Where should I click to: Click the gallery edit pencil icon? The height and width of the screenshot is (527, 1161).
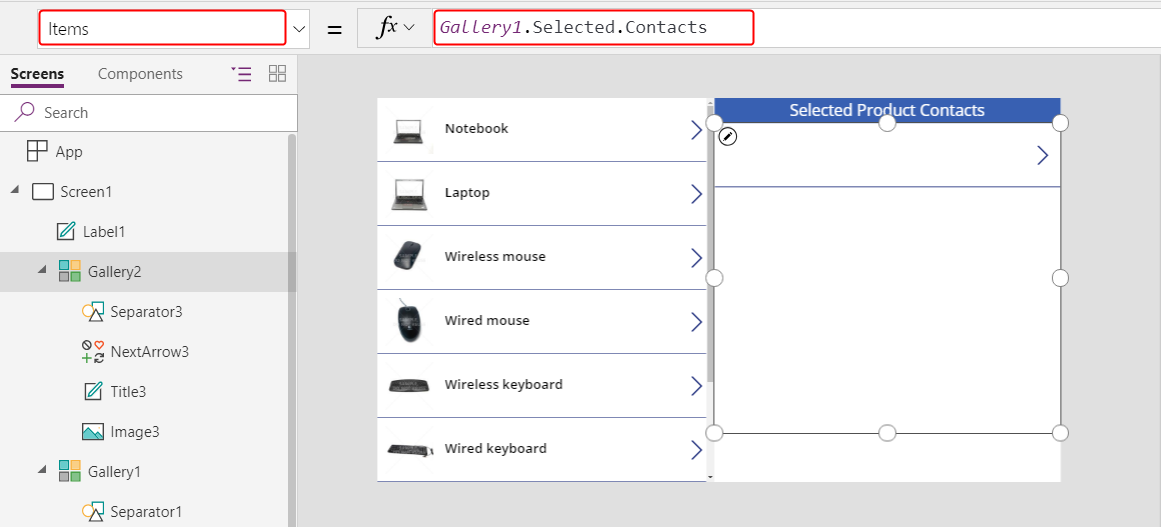click(x=728, y=136)
